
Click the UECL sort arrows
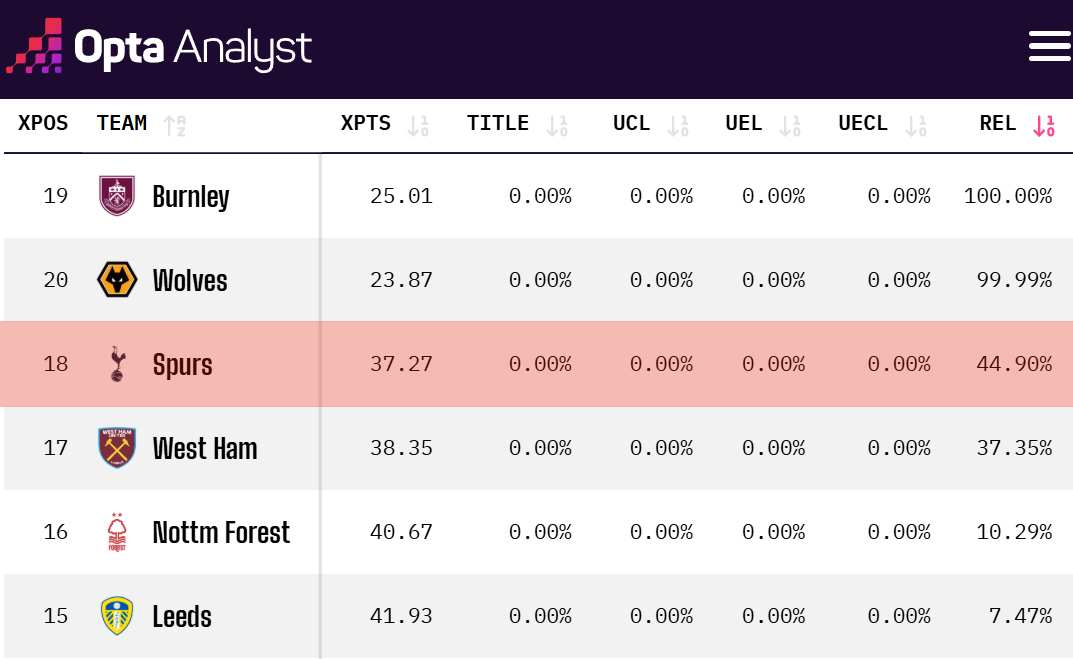[x=916, y=126]
